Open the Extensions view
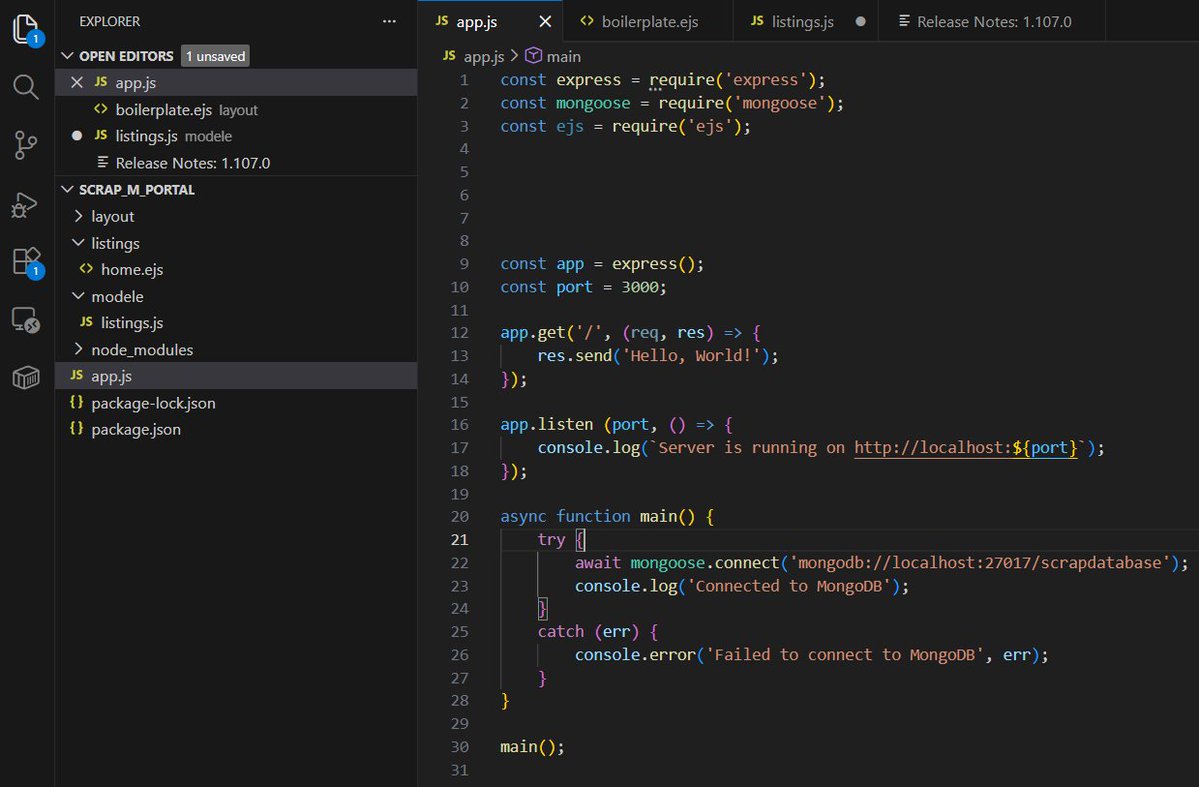This screenshot has height=787, width=1199. (x=27, y=262)
